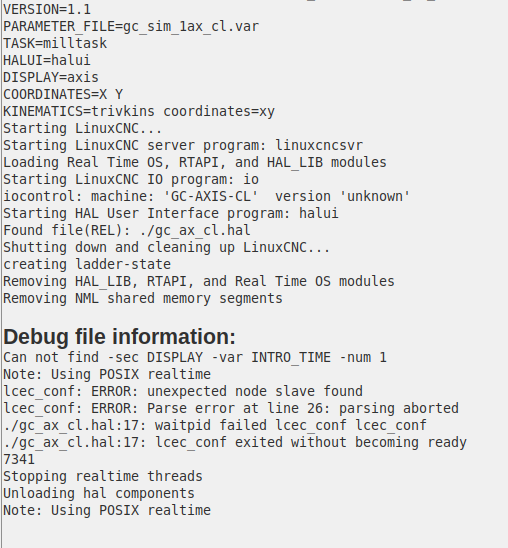Click the number 7341 line
The height and width of the screenshot is (548, 508).
coord(19,460)
